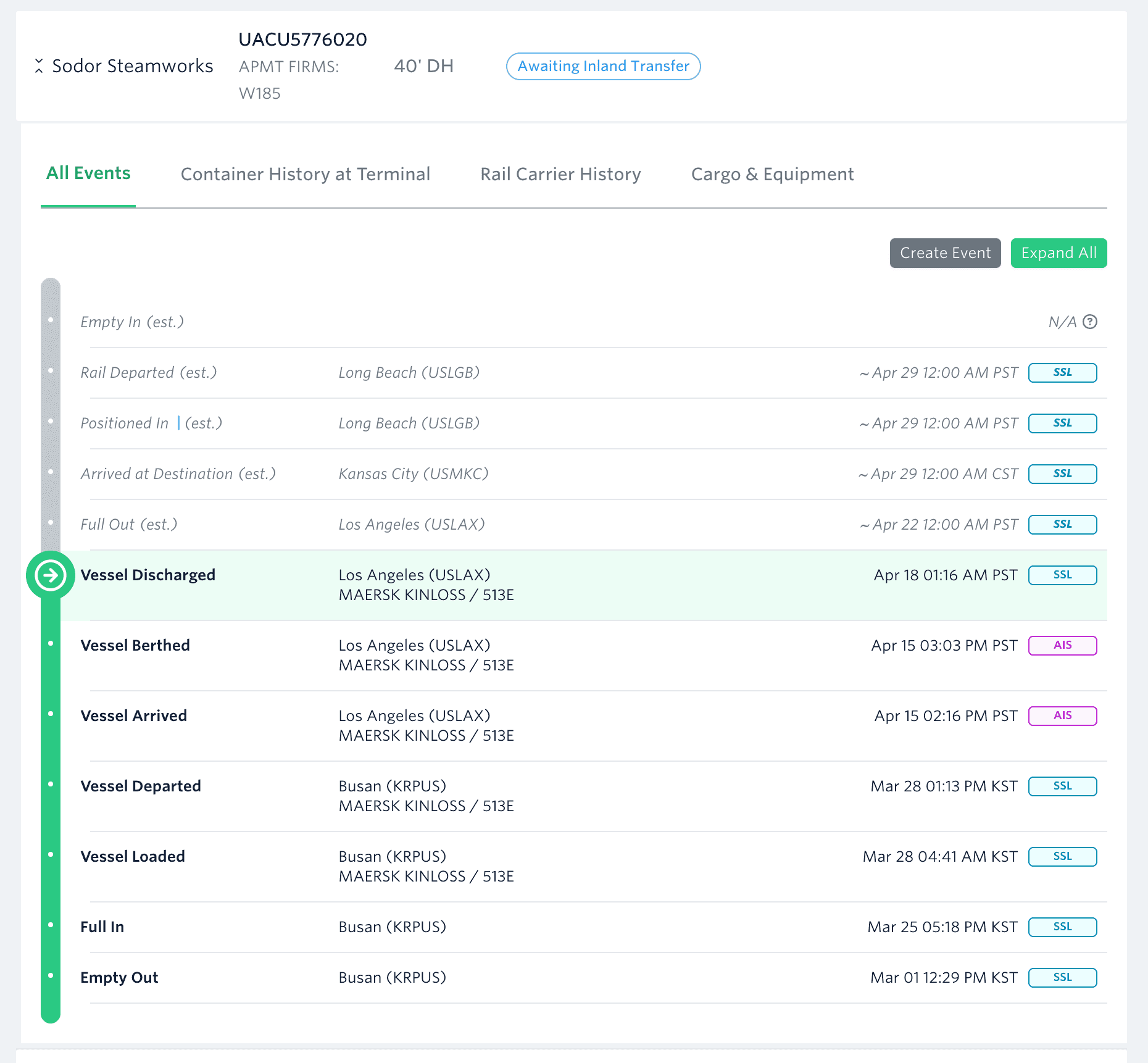1148x1063 pixels.
Task: Click the AIS badge on Vessel Arrived row
Action: coord(1062,716)
